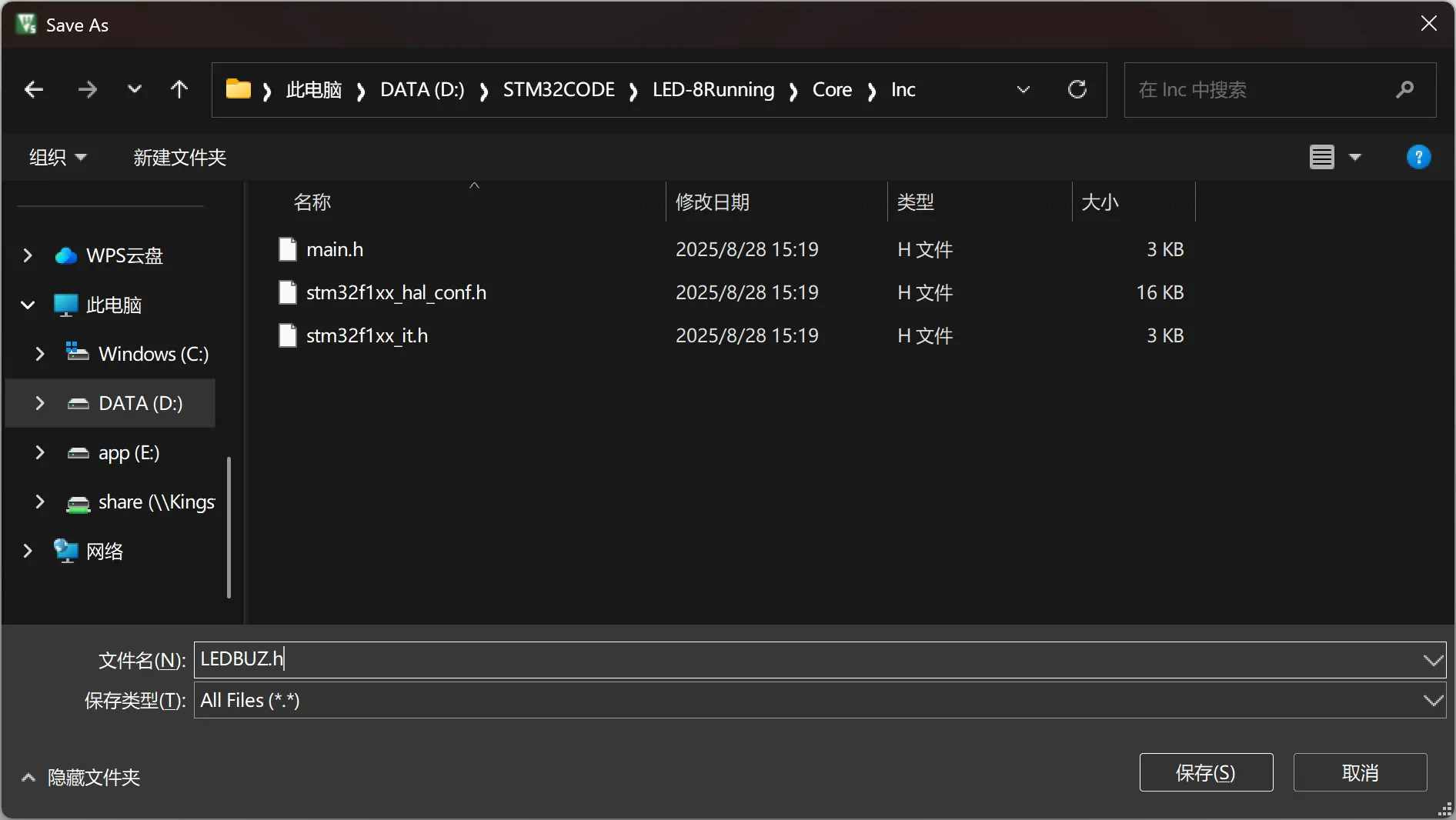
Task: Click the Up one level arrow
Action: click(x=179, y=90)
